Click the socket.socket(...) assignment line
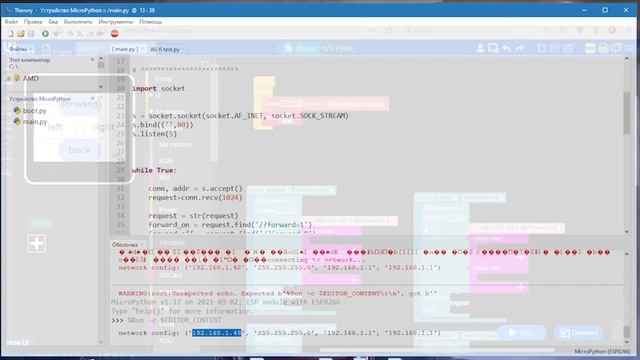Image resolution: width=640 pixels, height=360 pixels. pos(240,116)
